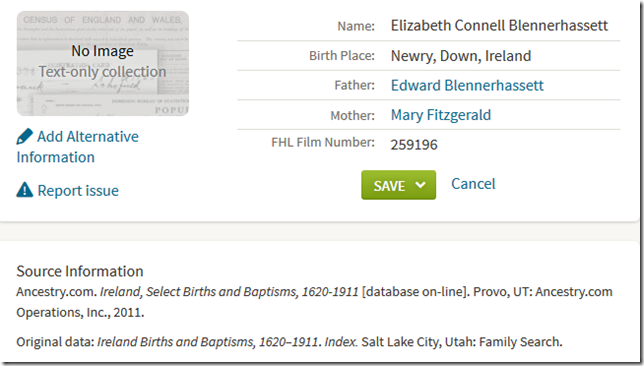Click the italic Ireland, Select Births and Baptisms title
Image resolution: width=644 pixels, height=366 pixels.
coord(229,292)
